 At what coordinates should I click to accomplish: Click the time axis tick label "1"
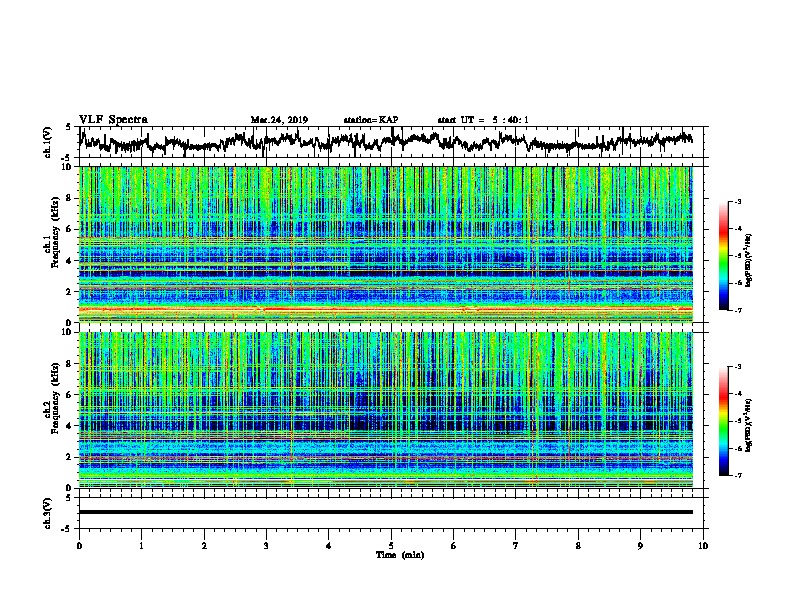pyautogui.click(x=141, y=545)
